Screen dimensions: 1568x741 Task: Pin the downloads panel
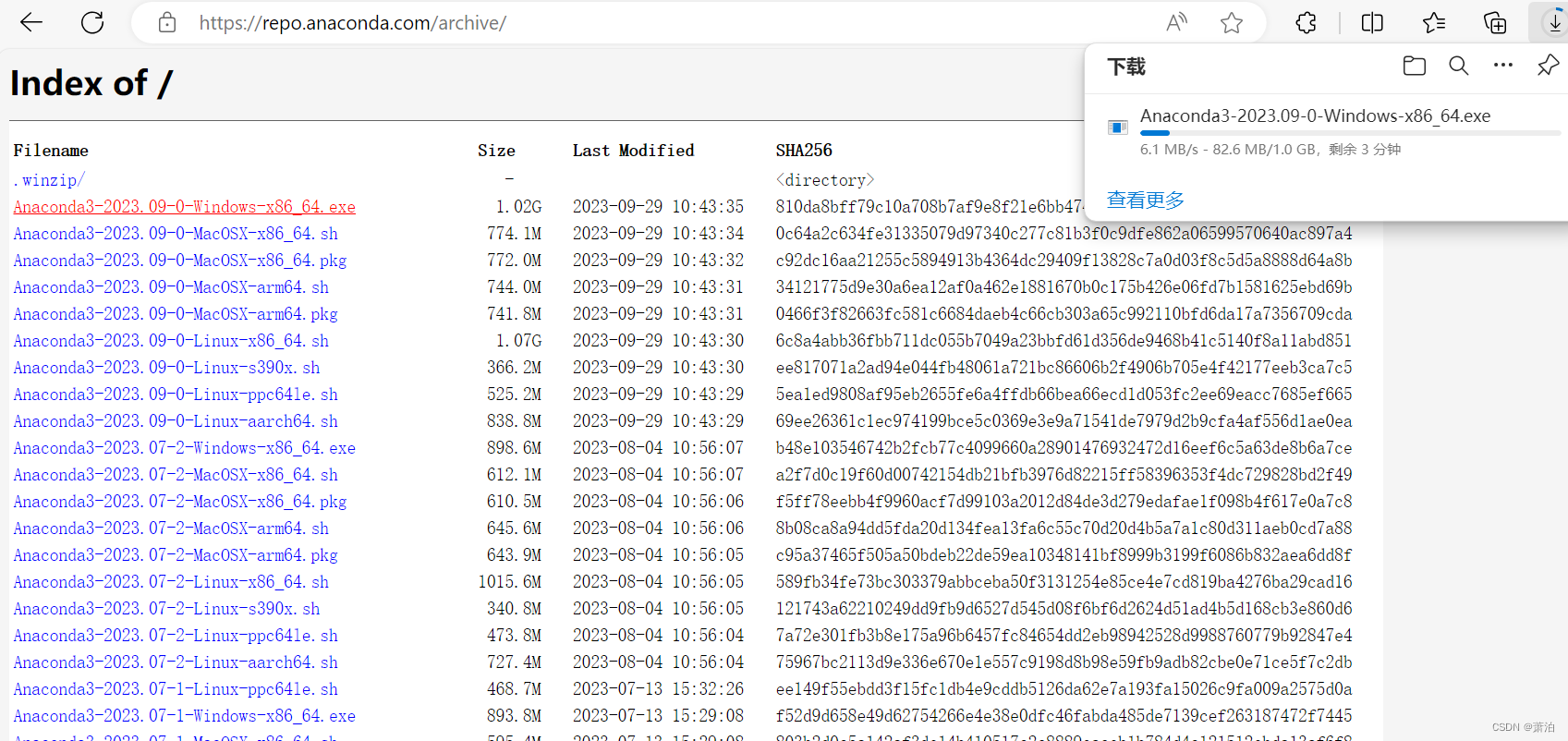[1548, 66]
